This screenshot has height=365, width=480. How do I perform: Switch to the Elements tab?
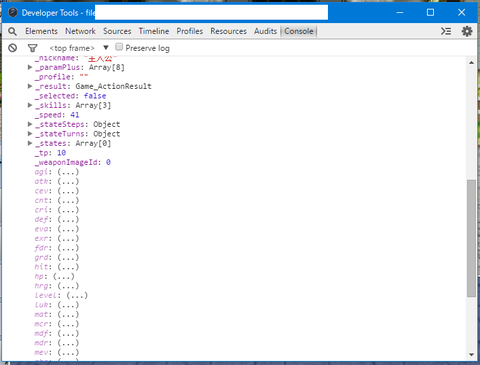(41, 31)
